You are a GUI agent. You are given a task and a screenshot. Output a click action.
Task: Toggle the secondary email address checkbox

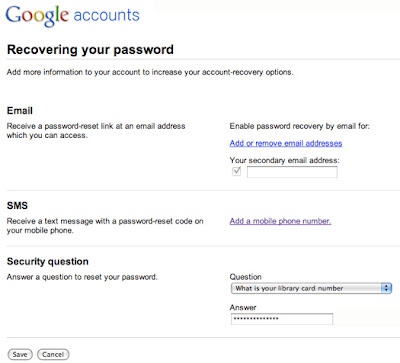click(x=236, y=171)
